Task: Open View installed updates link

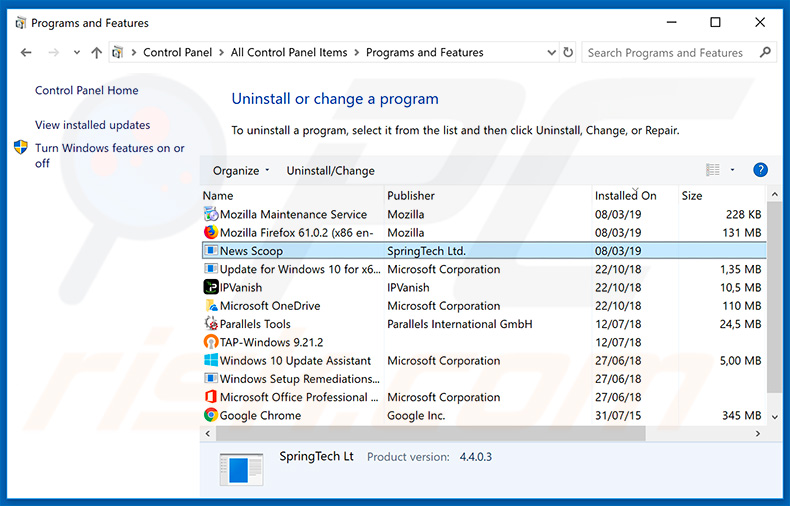Action: [x=93, y=125]
